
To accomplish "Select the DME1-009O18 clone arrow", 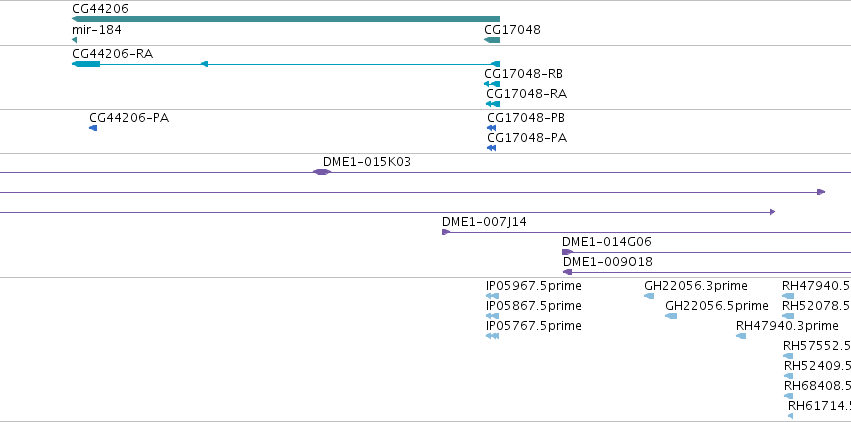I will [568, 272].
